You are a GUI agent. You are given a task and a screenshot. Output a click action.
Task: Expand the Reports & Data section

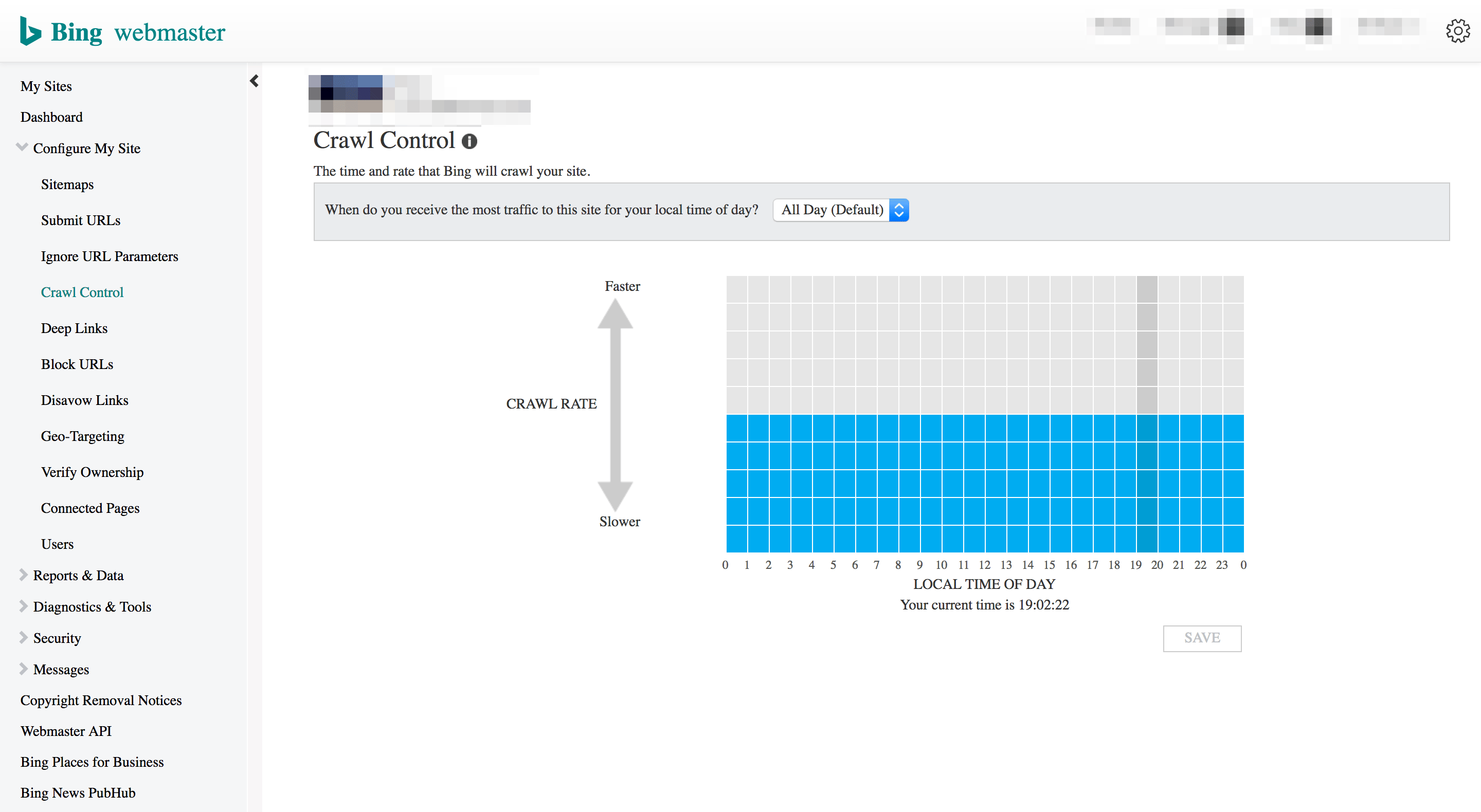[x=78, y=575]
